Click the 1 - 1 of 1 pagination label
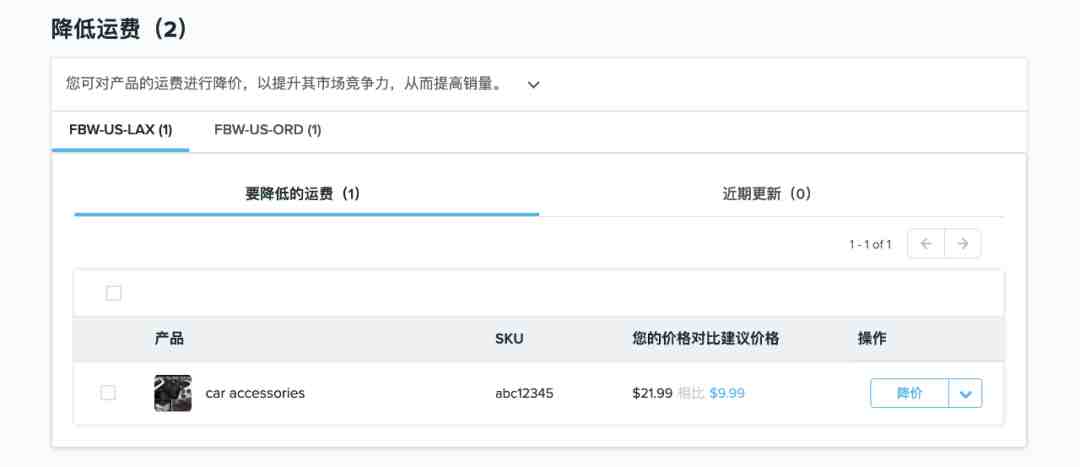The height and width of the screenshot is (467, 1080). [870, 245]
